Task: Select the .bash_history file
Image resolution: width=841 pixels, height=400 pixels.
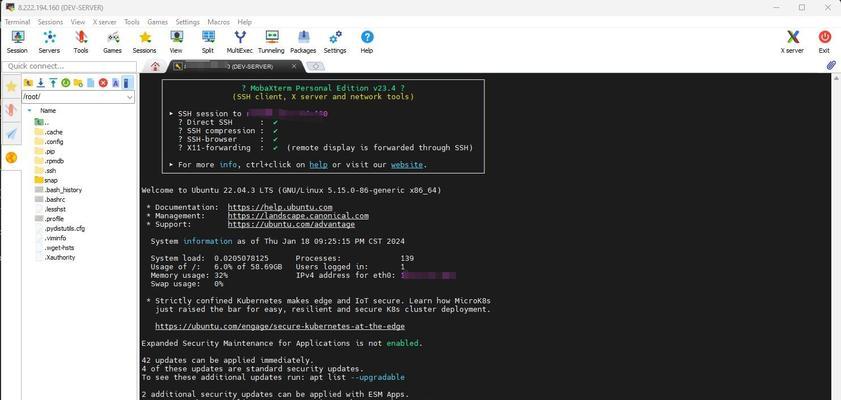Action: [58, 190]
